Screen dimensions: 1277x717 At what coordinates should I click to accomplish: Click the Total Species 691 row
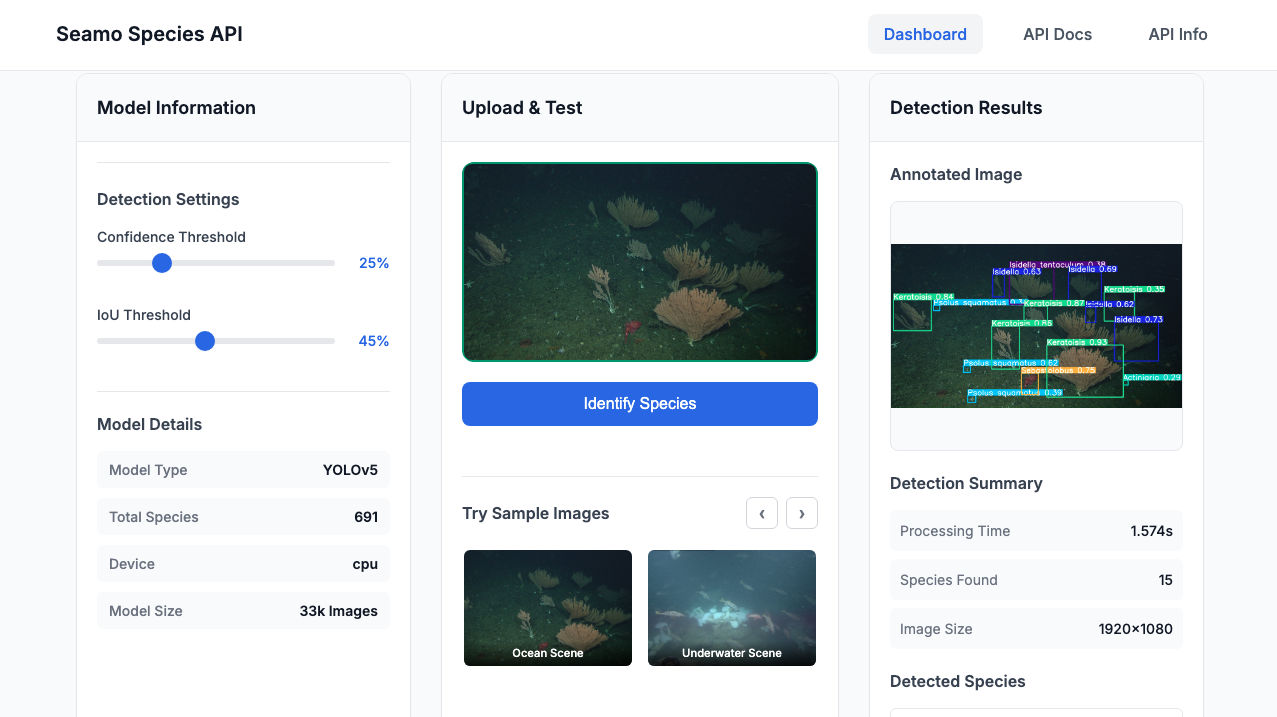(x=243, y=517)
